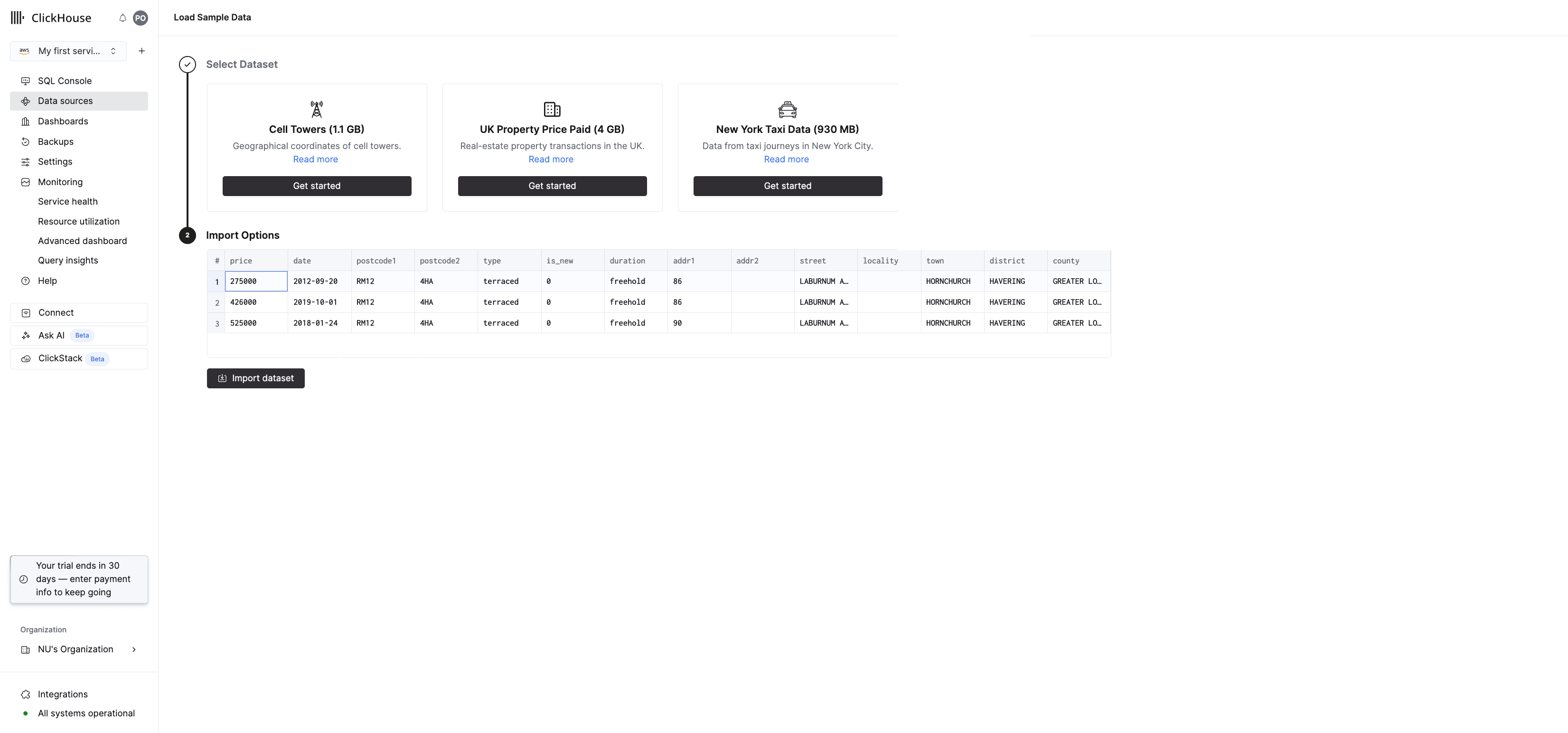
Task: Click Ask AI Beta button
Action: [x=79, y=336]
